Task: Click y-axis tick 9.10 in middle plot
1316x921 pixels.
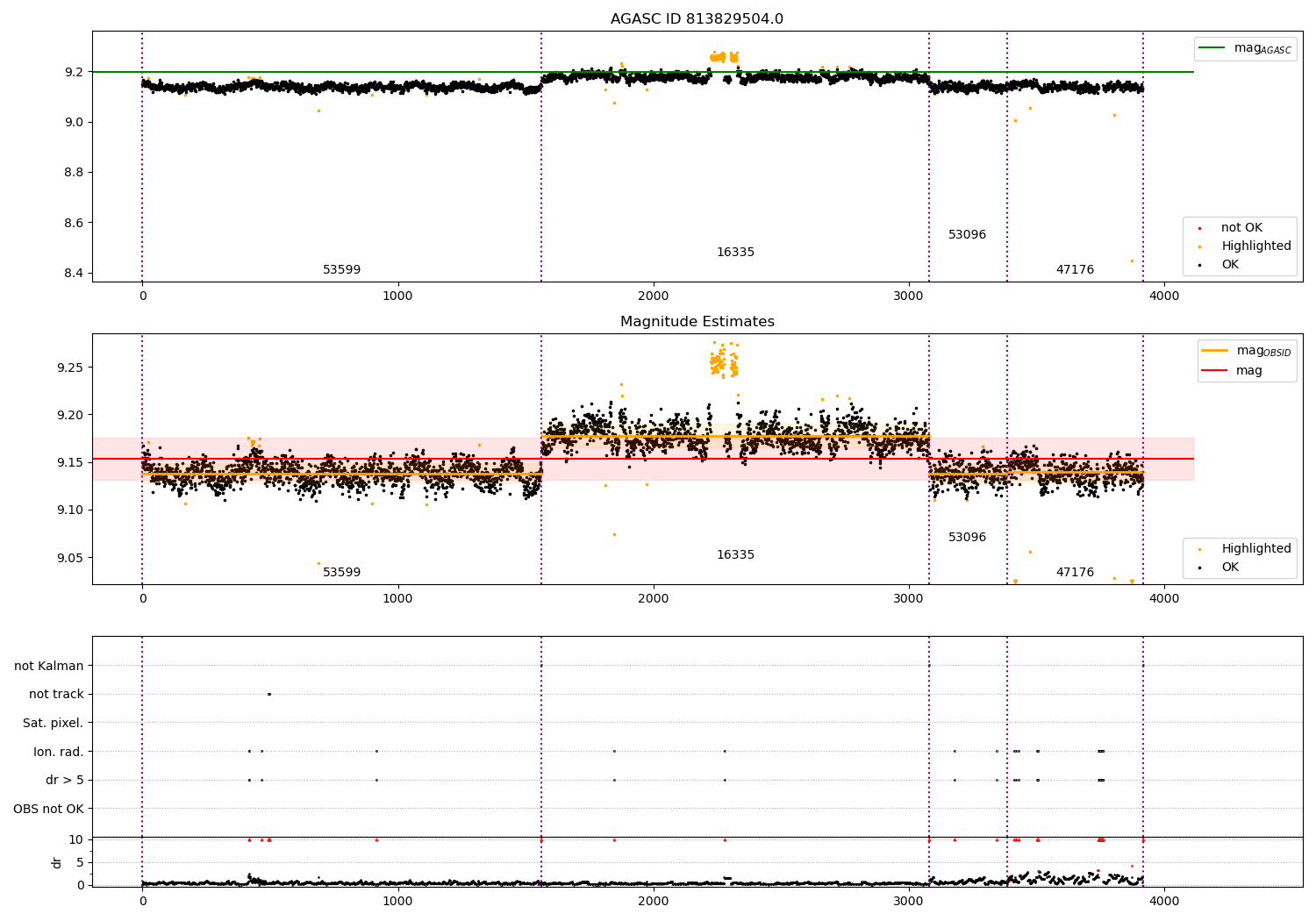Action: (70, 510)
